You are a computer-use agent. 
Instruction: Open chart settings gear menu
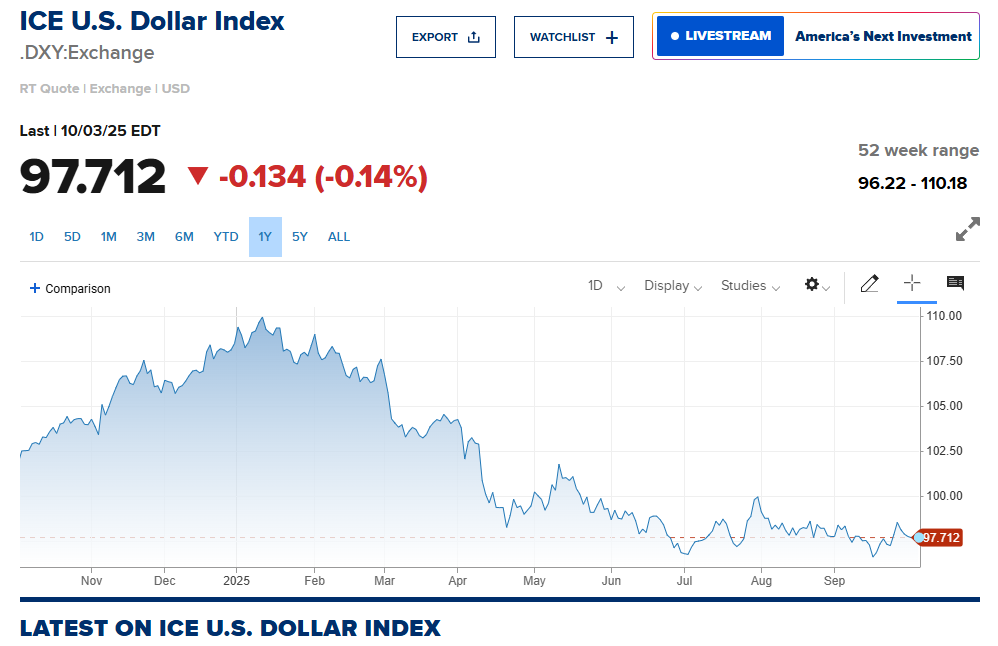[x=816, y=286]
